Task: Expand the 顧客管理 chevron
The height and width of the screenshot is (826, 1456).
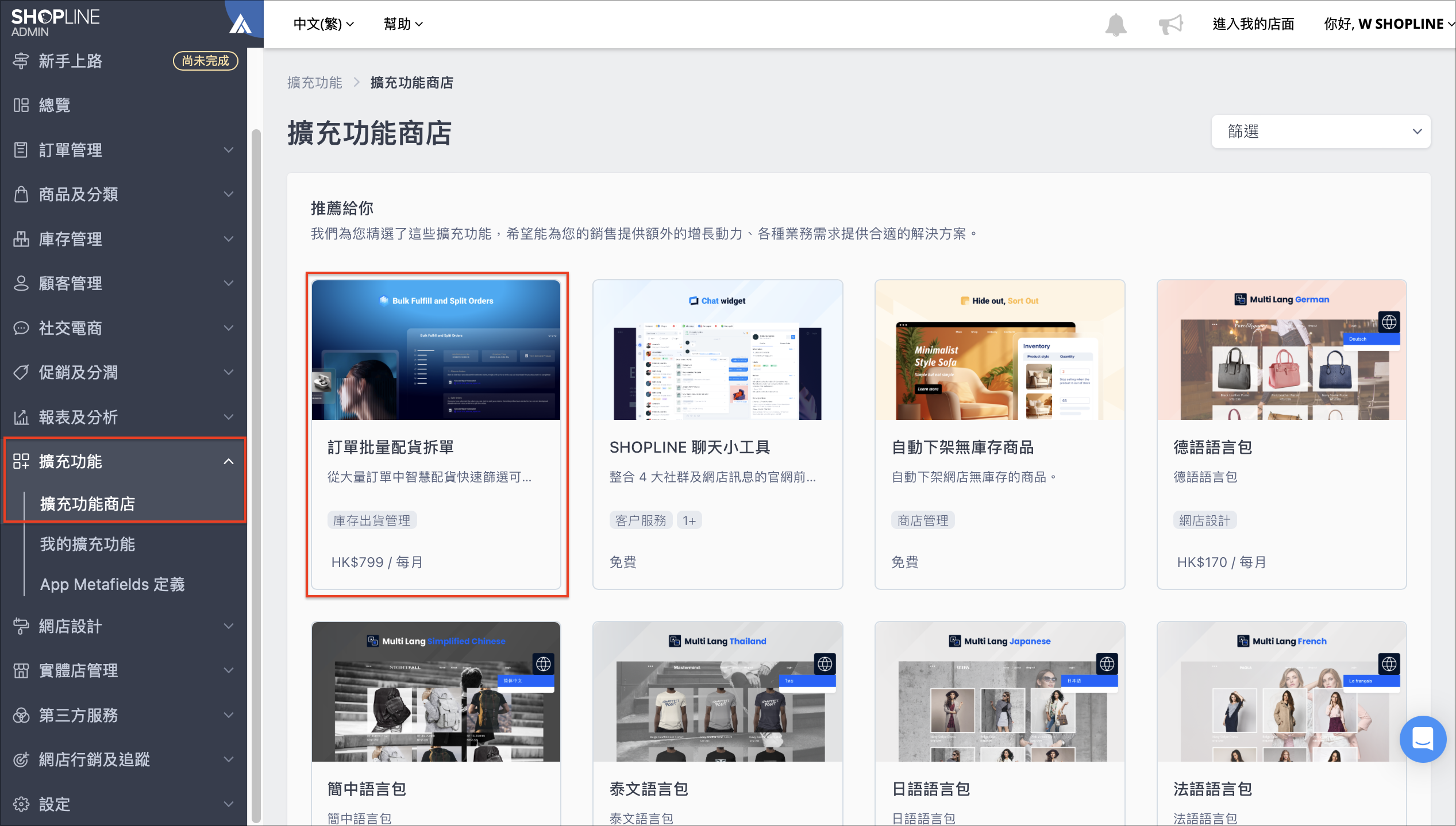Action: [229, 283]
